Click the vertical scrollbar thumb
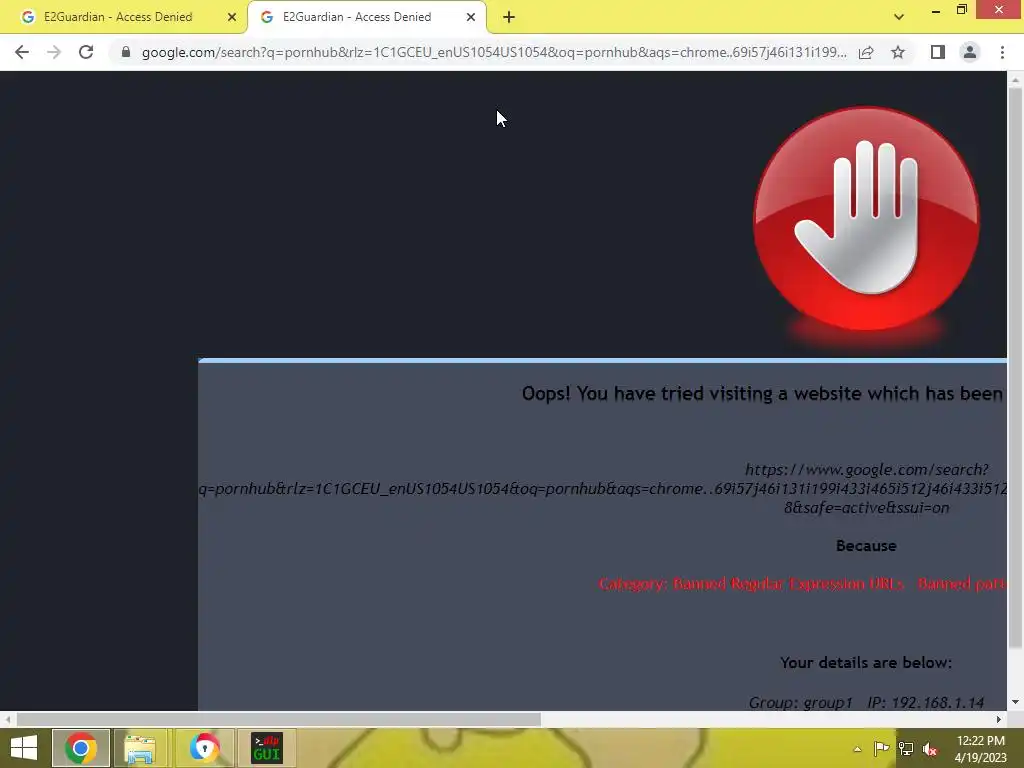Screen dimensions: 1024x768 [1015, 368]
